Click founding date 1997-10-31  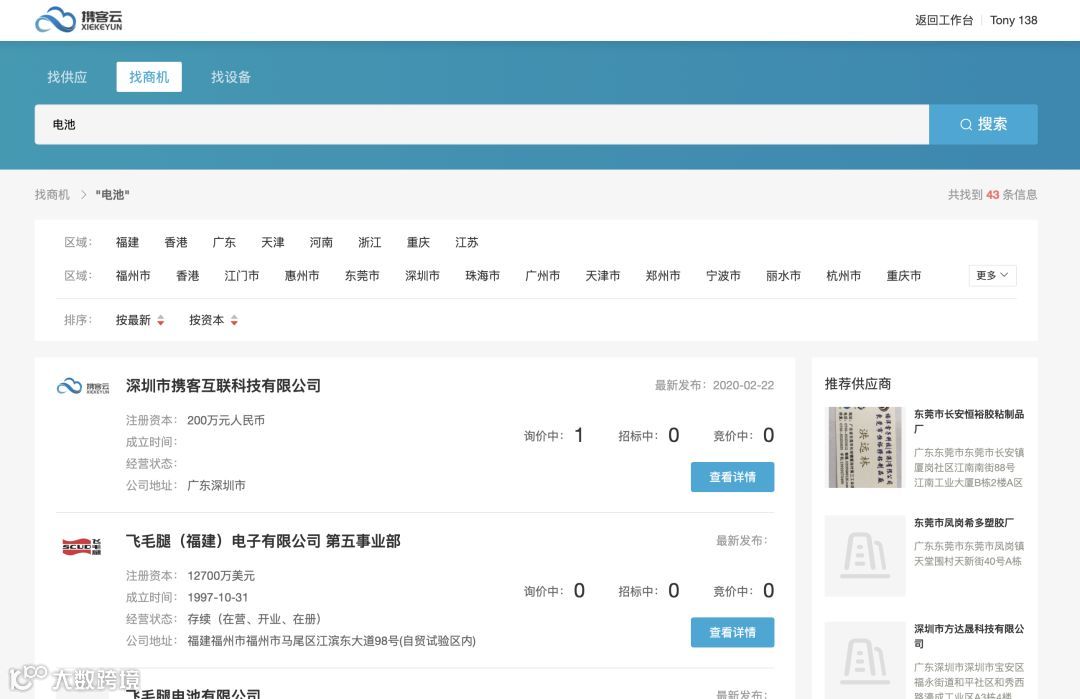tap(218, 597)
